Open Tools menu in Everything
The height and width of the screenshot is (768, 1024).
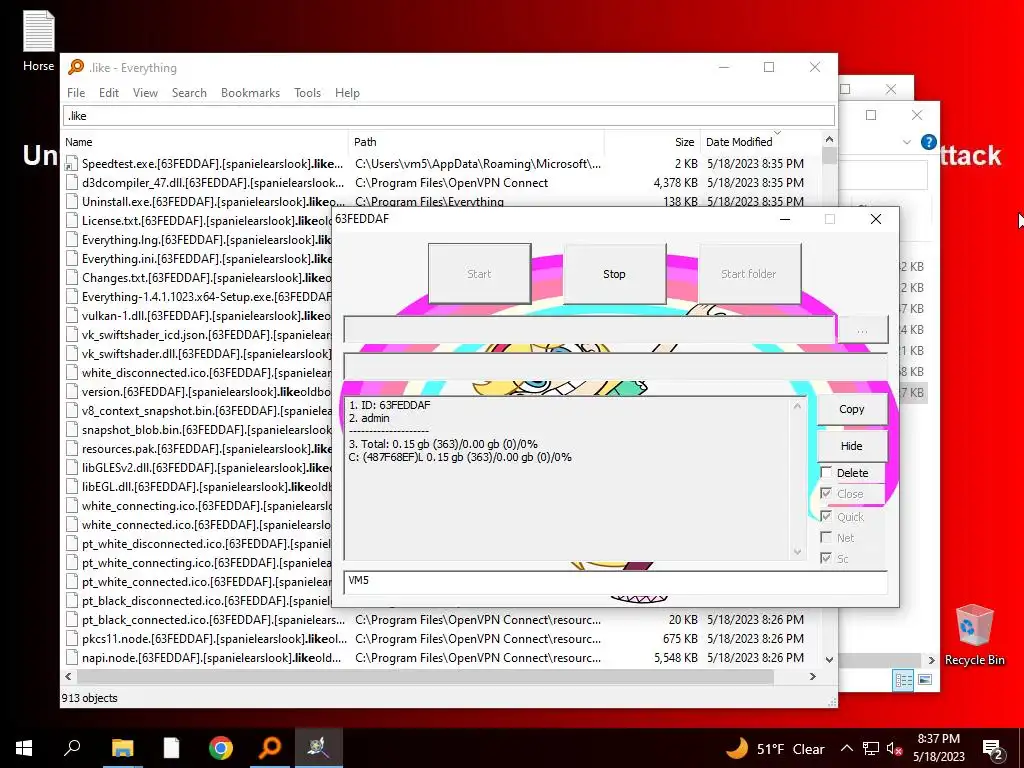307,93
